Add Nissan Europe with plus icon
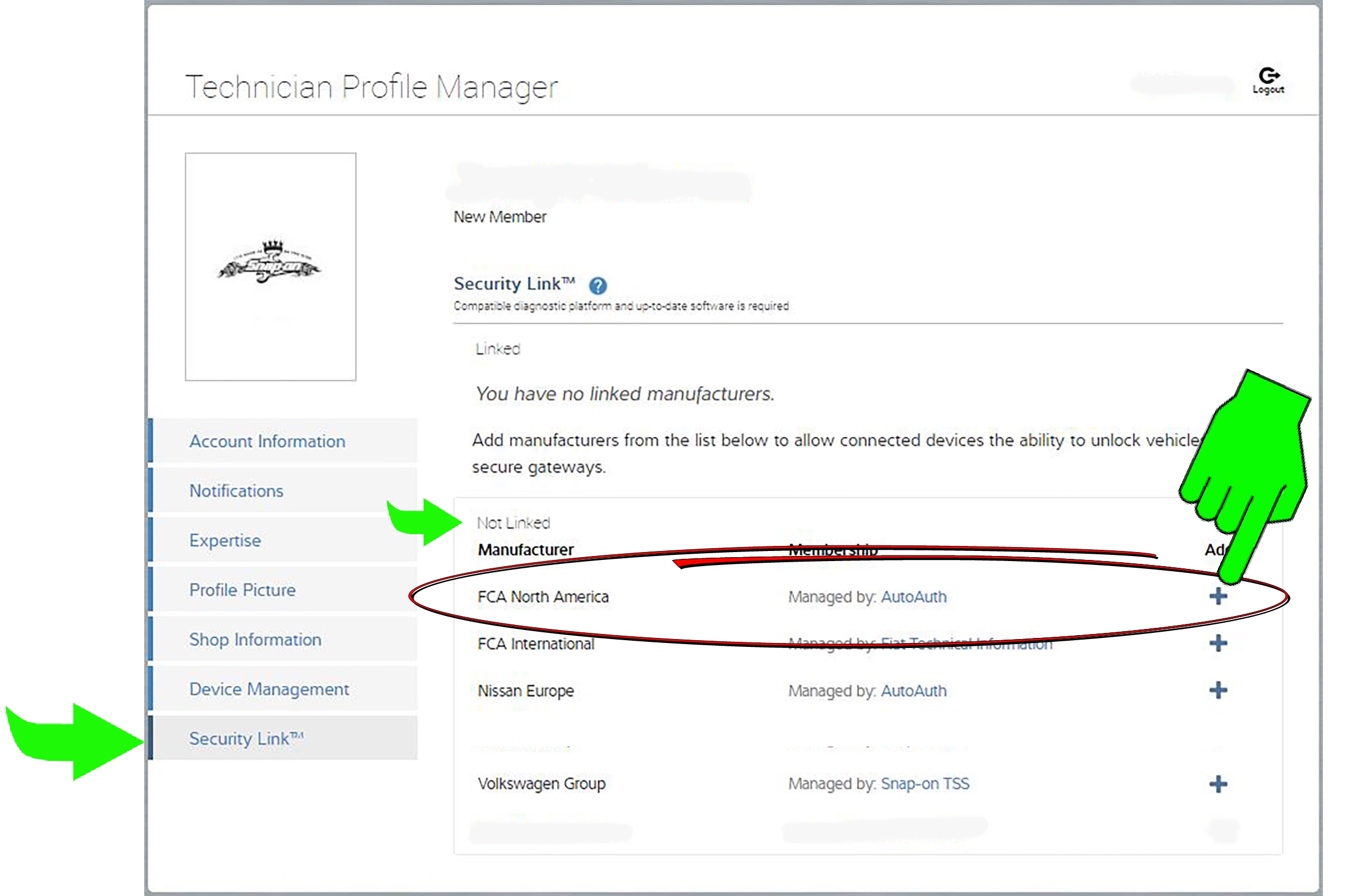 [x=1217, y=690]
